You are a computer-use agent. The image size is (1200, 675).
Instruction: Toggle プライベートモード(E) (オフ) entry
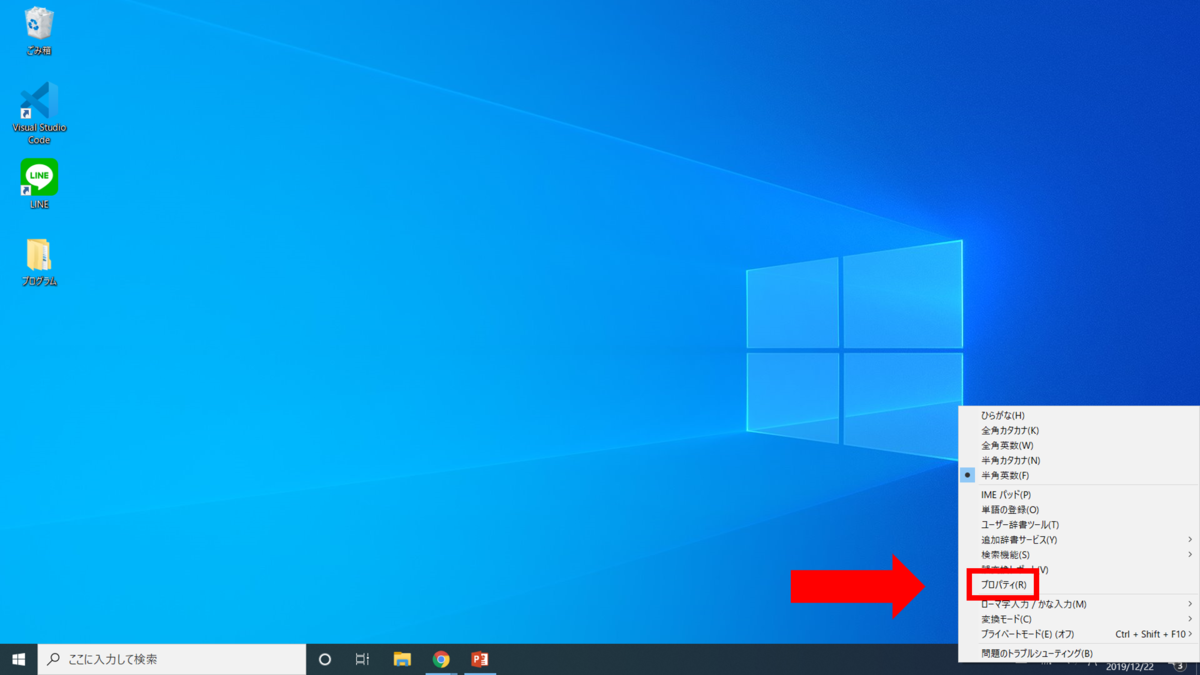click(x=1079, y=634)
